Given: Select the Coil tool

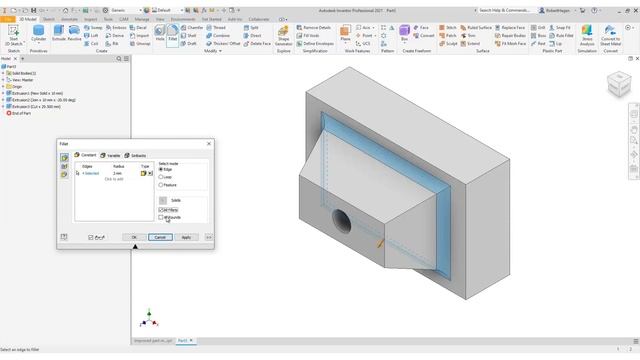Looking at the screenshot, I should (x=91, y=43).
